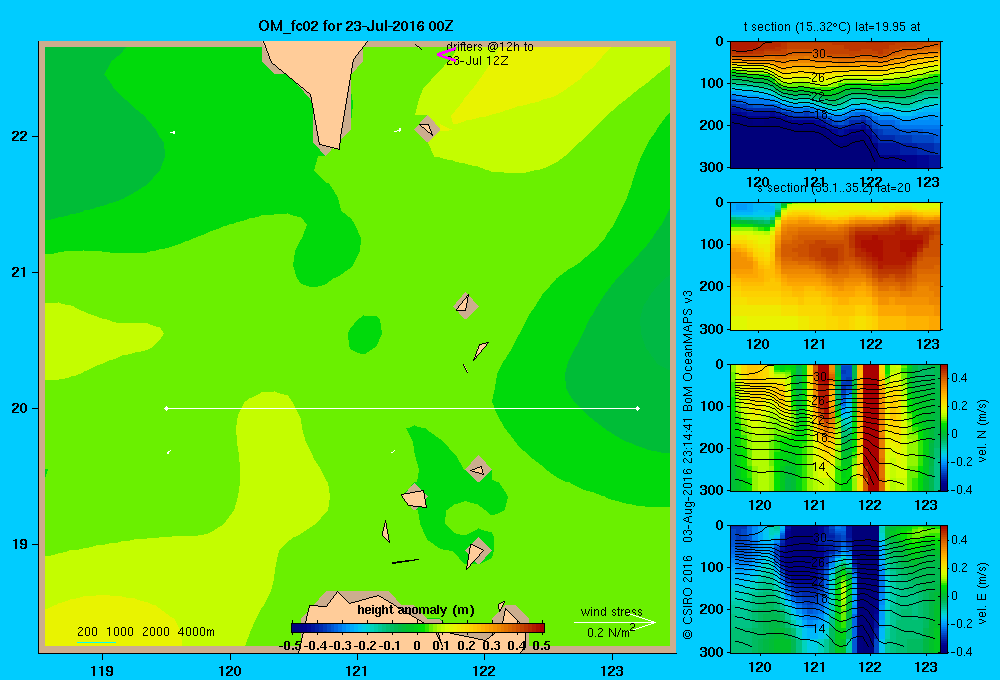
Task: Open the eastward velocity section panel
Action: (835, 589)
